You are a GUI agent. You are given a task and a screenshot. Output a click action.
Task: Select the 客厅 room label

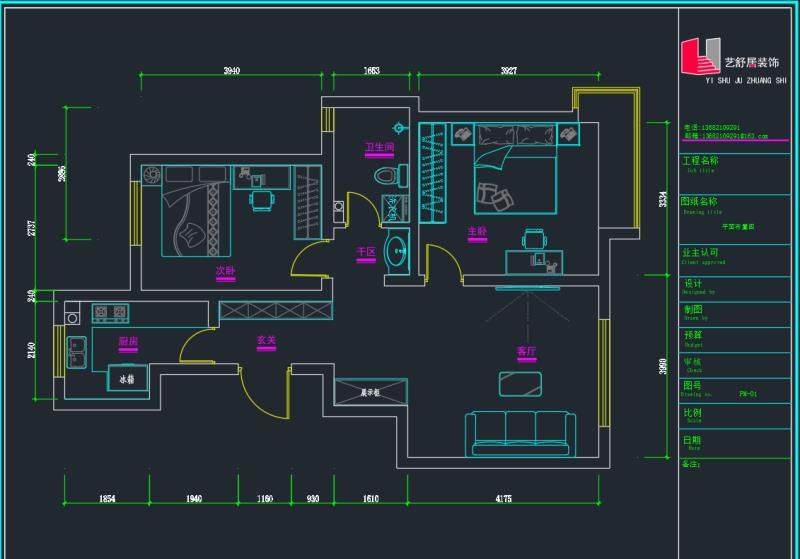click(526, 351)
